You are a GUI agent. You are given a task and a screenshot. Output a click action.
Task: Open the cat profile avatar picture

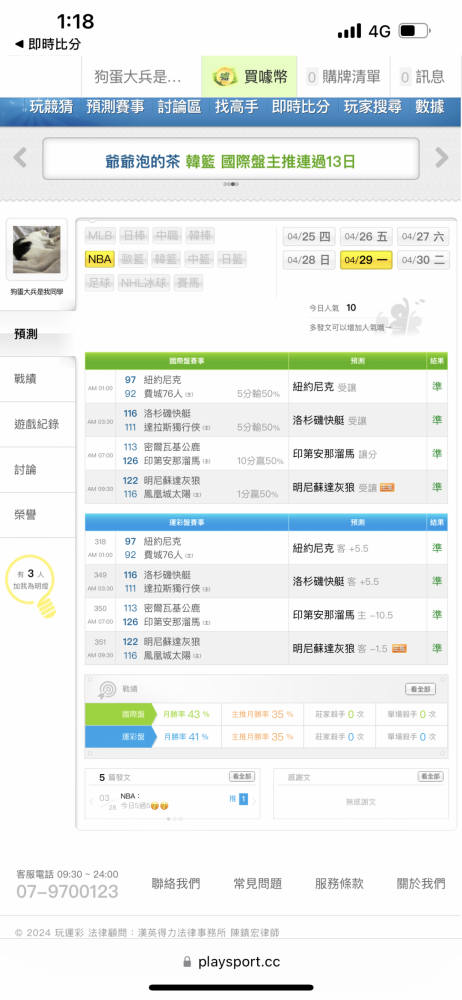point(36,249)
